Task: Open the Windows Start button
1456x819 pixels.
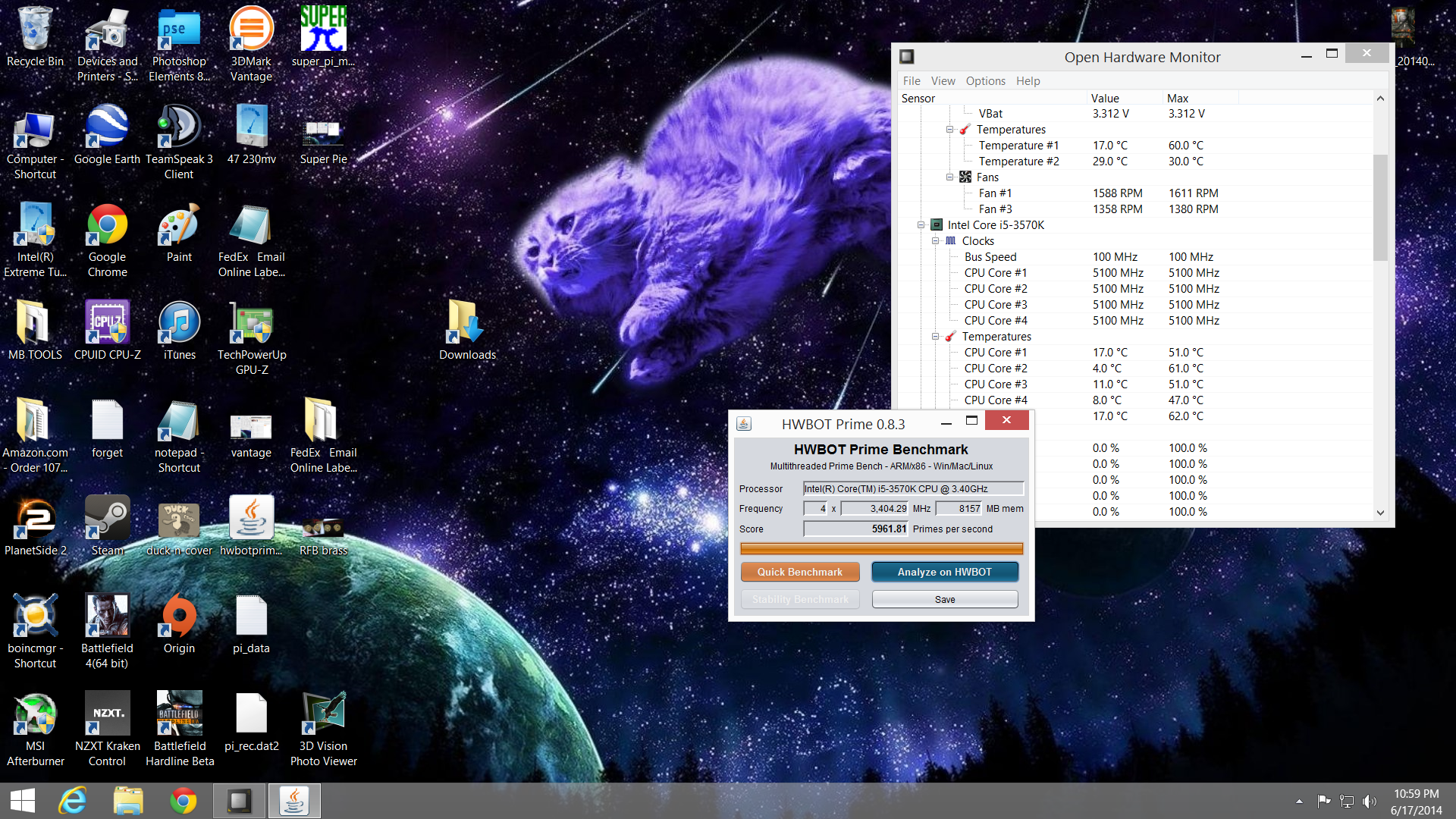Action: click(x=23, y=801)
